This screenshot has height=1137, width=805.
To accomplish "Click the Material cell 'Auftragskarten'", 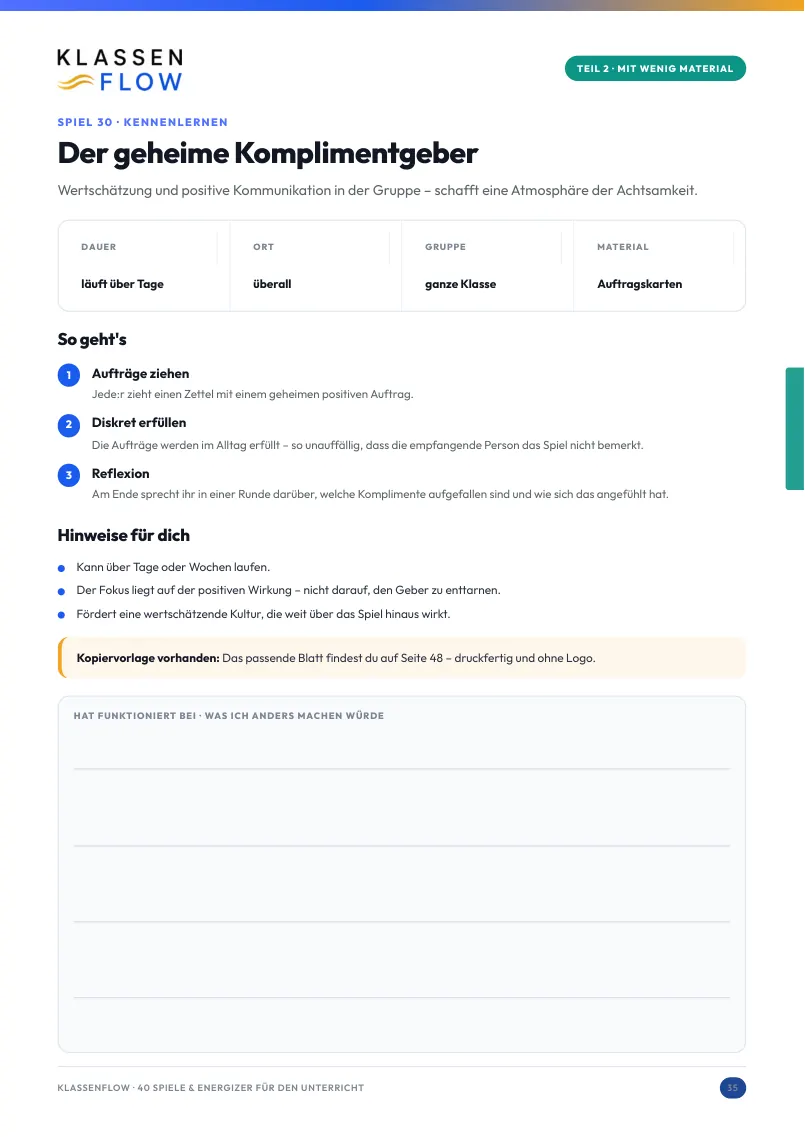I will tap(659, 266).
